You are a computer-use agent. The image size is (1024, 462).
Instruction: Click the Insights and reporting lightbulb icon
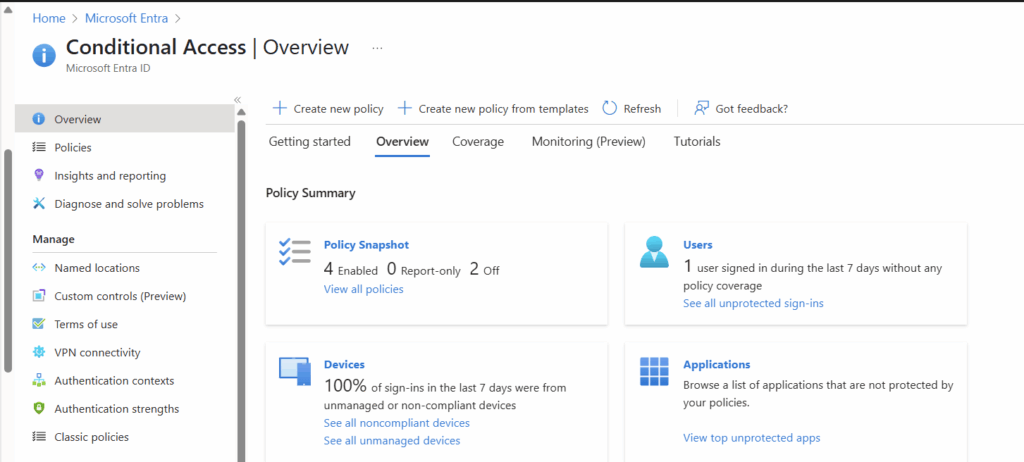[39, 175]
